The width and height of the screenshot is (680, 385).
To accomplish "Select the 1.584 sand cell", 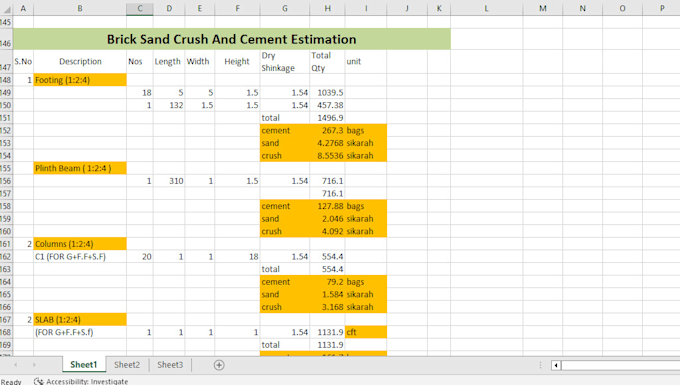I will [327, 294].
